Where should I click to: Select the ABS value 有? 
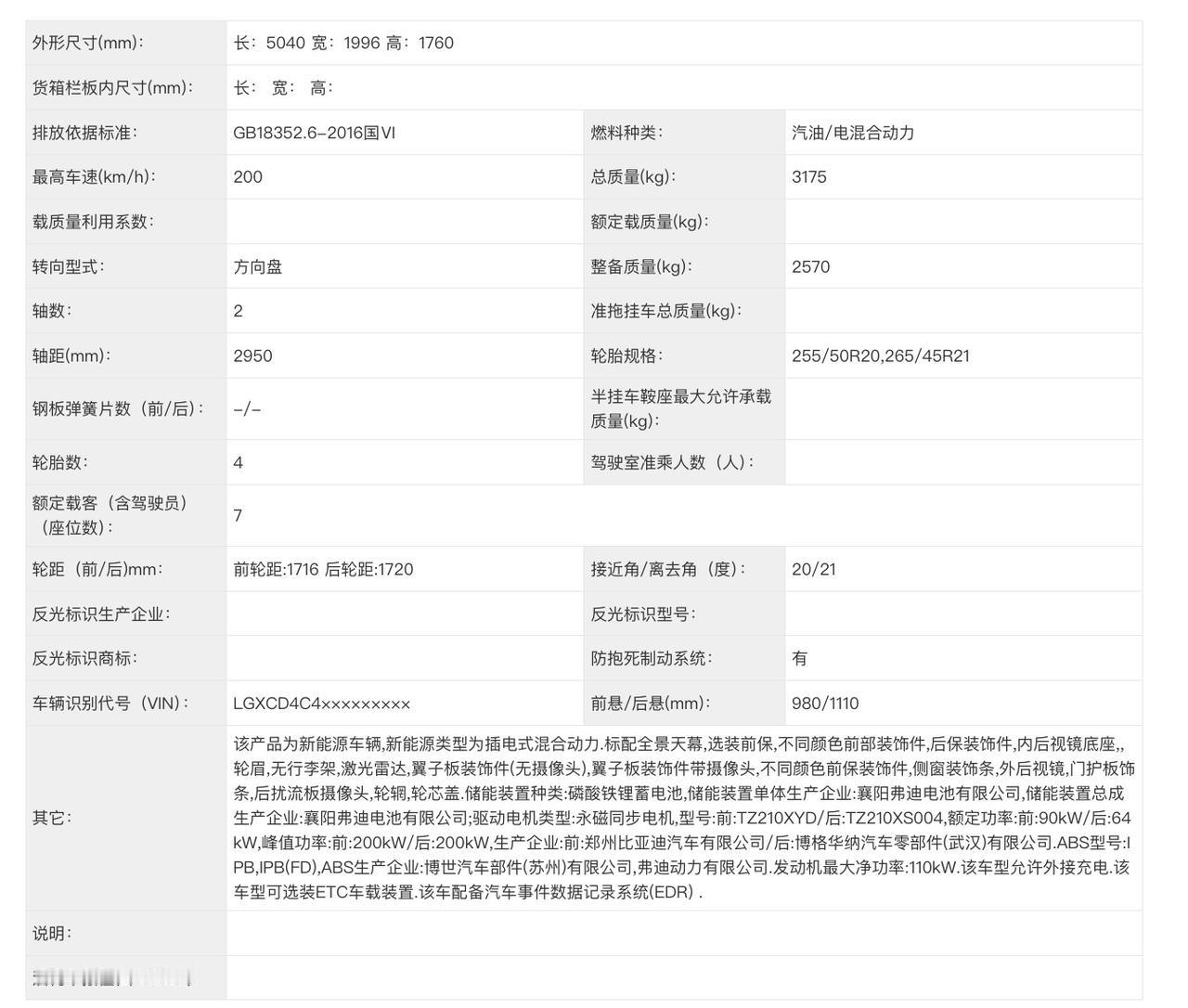[800, 658]
